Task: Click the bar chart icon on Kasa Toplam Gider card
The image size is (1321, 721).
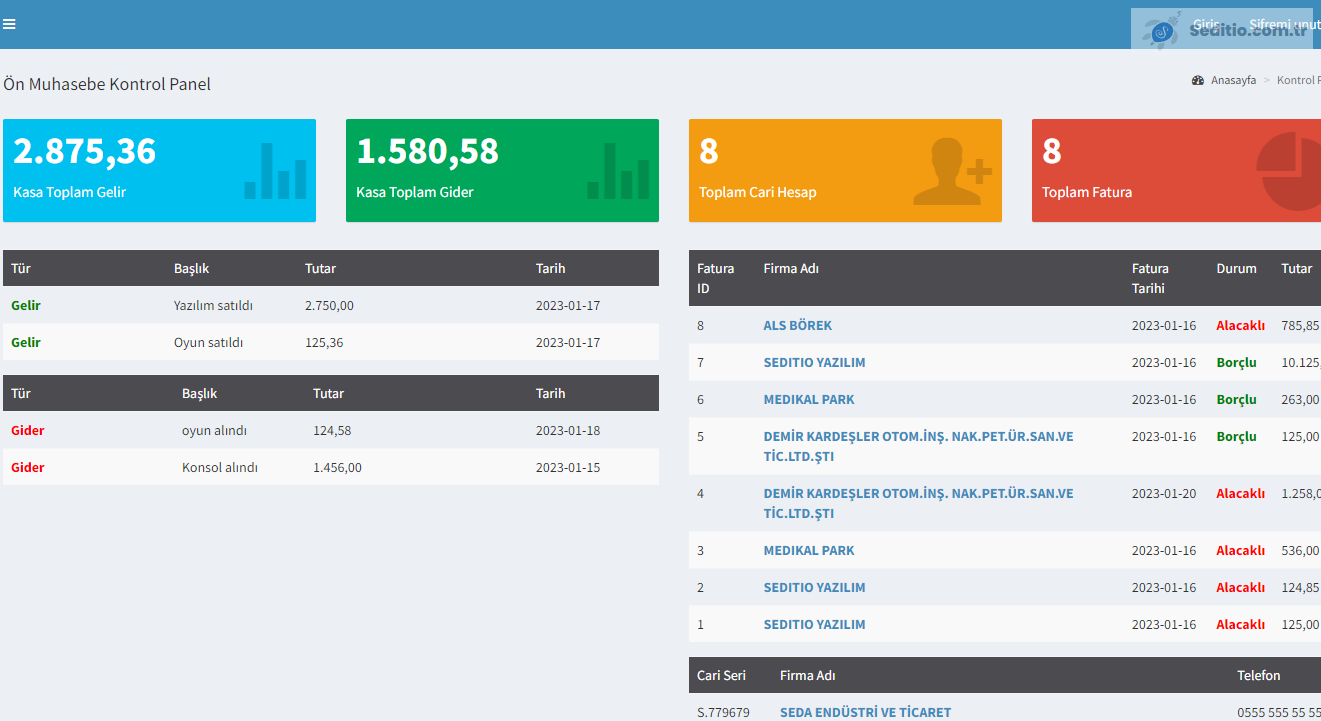Action: pyautogui.click(x=619, y=171)
